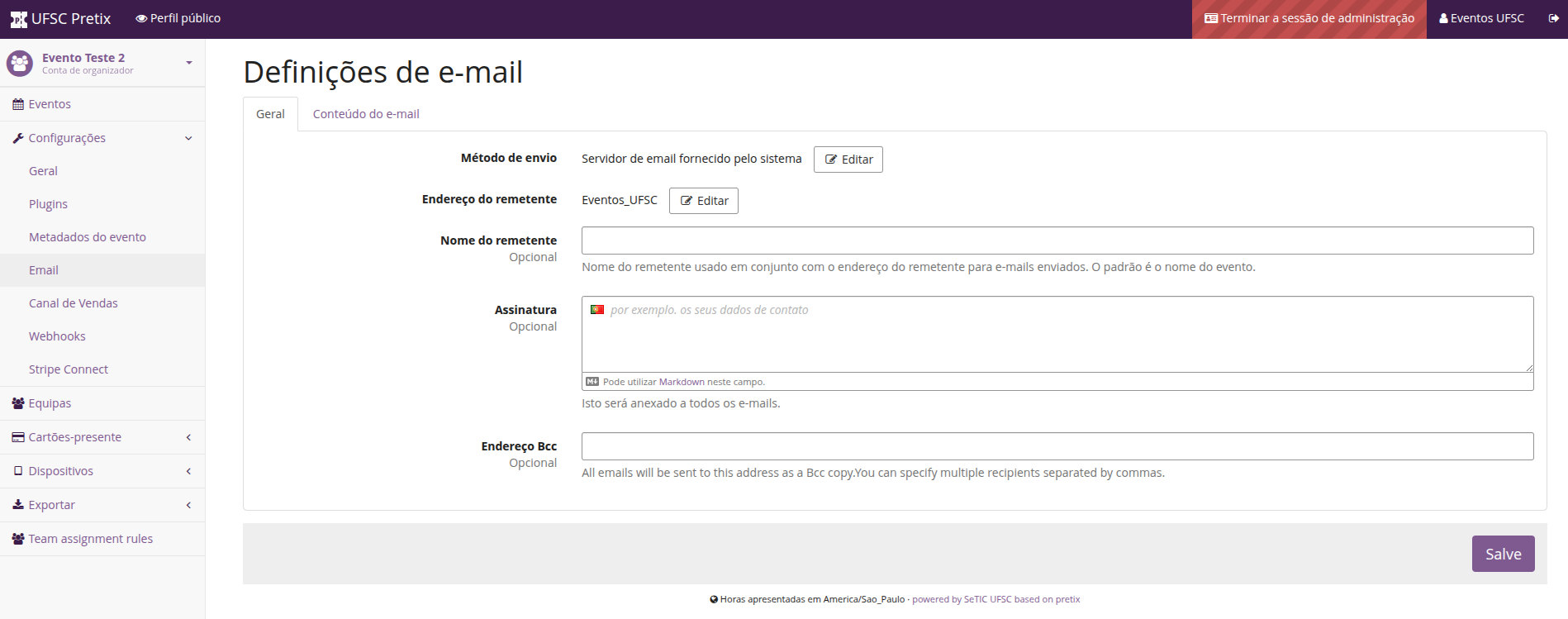
Task: Open the Team assignment rules entry
Action: [x=102, y=539]
